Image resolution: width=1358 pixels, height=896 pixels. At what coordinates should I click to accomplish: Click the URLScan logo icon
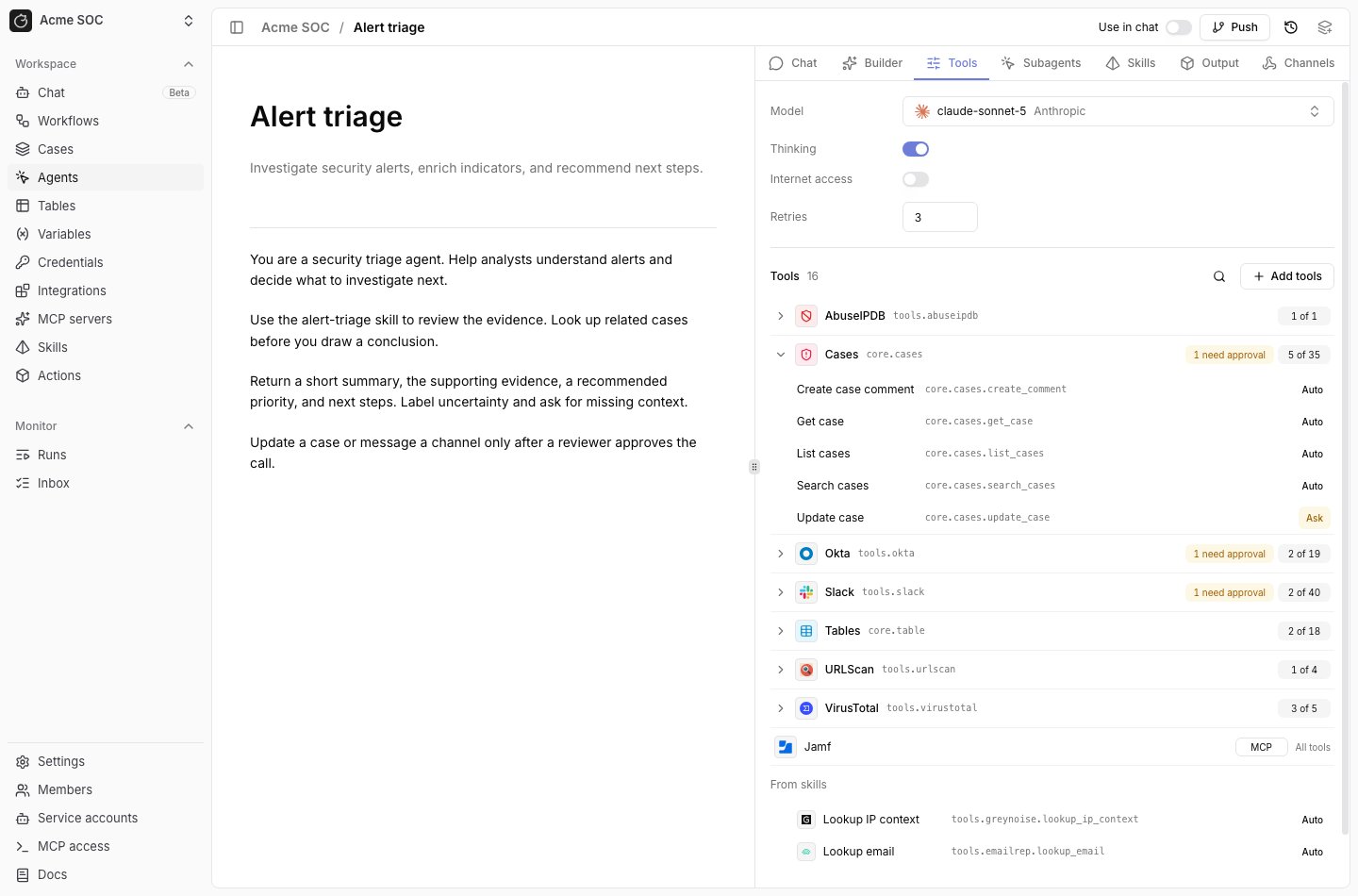click(806, 670)
